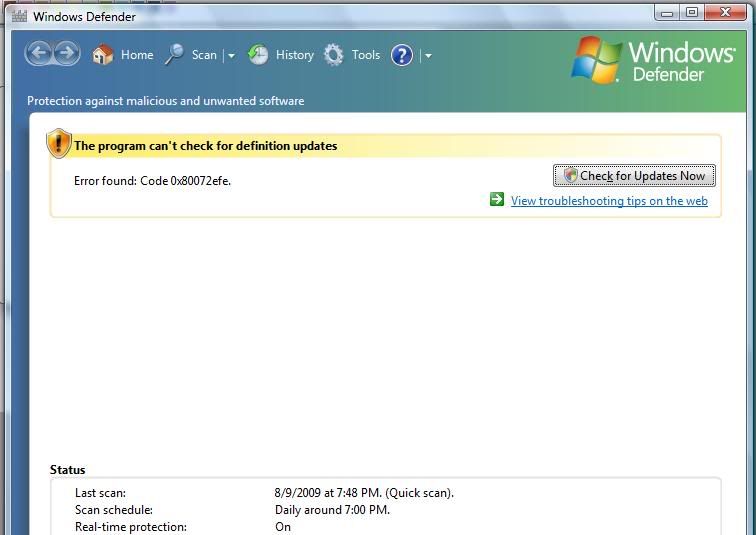
Task: Select the Last scan date value
Action: click(x=364, y=493)
